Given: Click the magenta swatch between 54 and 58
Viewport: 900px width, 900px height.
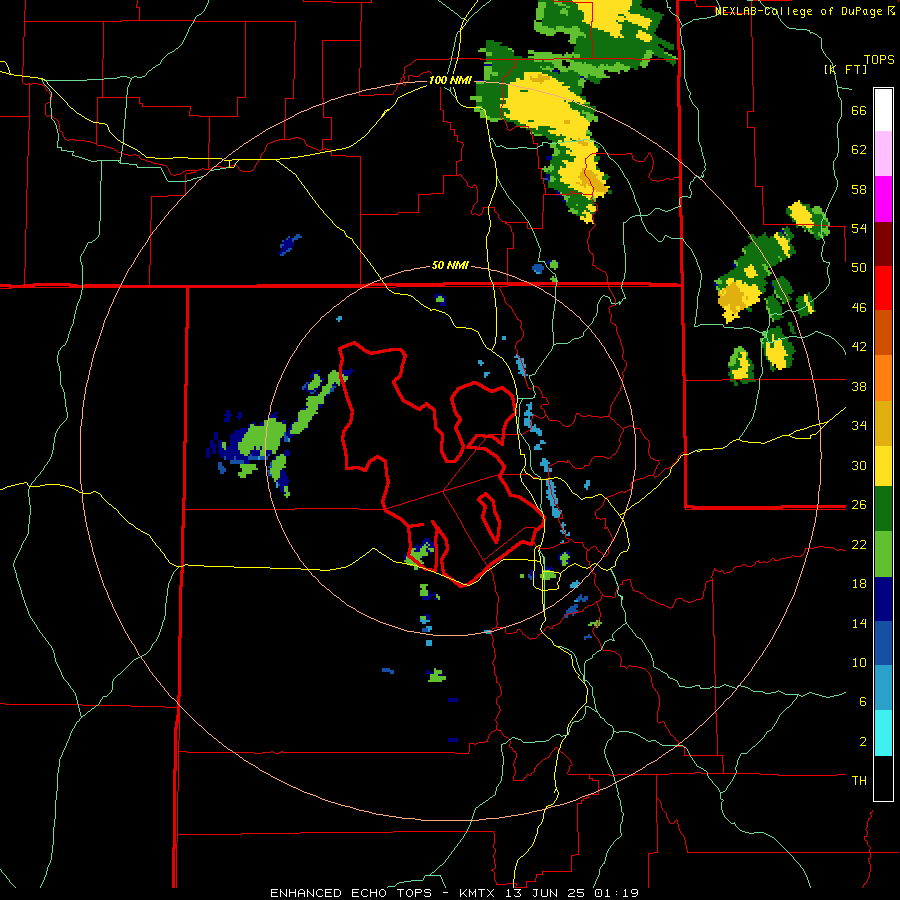Looking at the screenshot, I should (x=883, y=199).
